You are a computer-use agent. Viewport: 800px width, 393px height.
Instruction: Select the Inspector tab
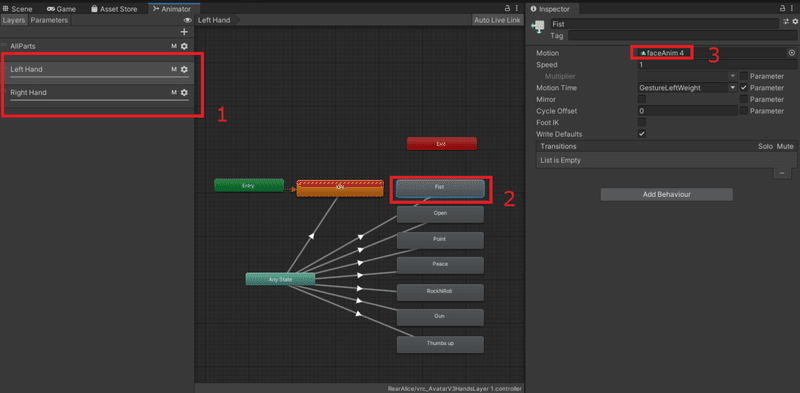coord(554,9)
